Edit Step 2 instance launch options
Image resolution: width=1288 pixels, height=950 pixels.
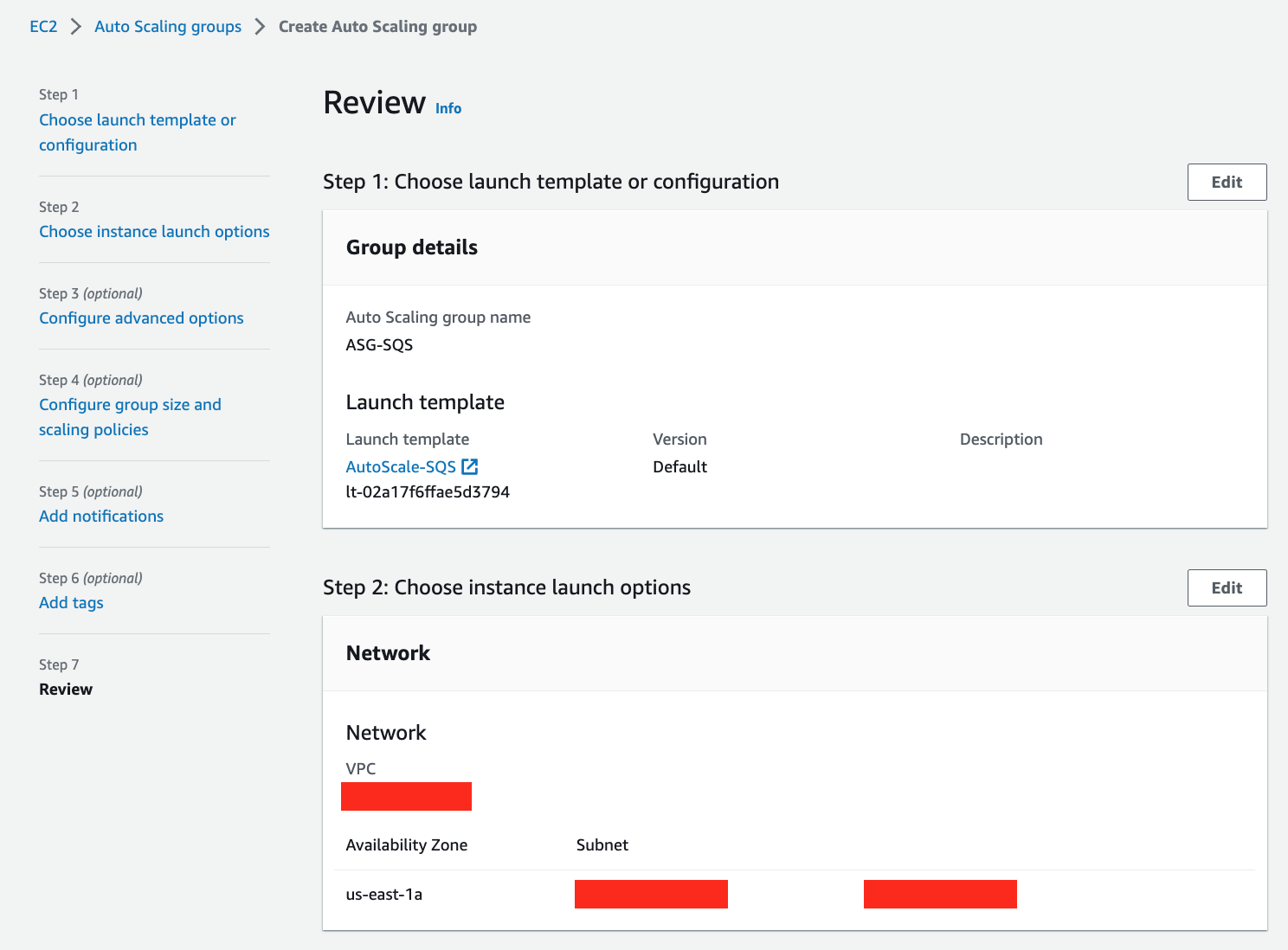click(x=1227, y=587)
